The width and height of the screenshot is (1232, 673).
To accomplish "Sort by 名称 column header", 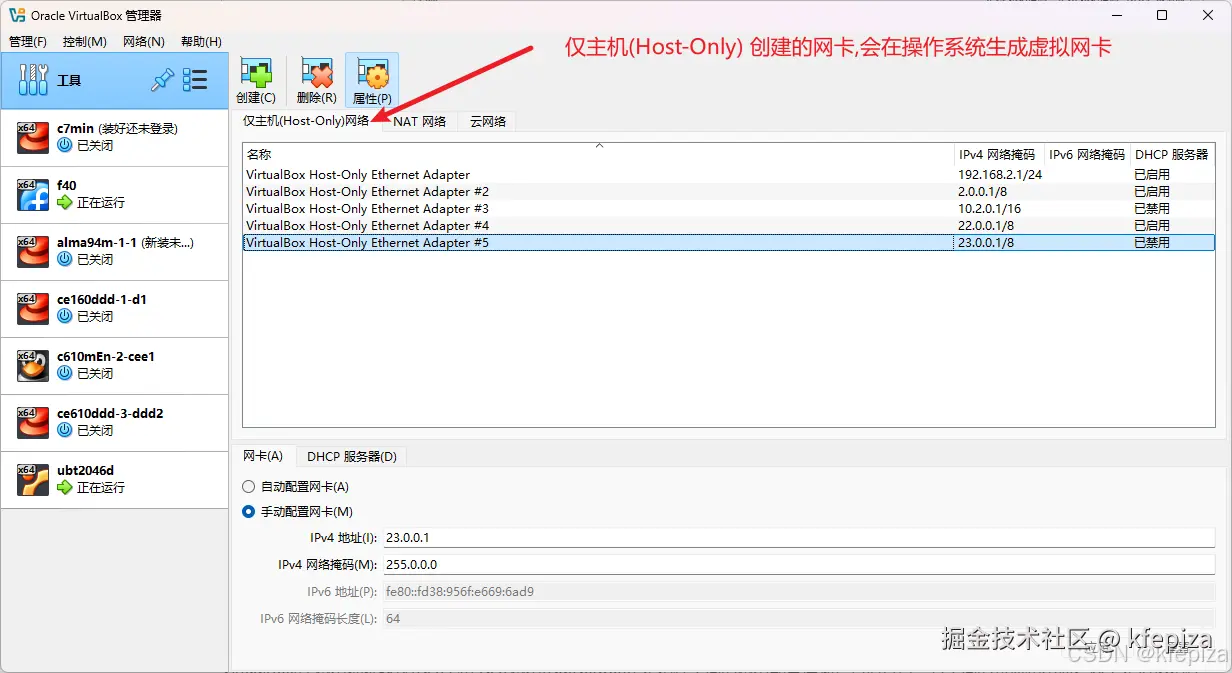I will 598,154.
